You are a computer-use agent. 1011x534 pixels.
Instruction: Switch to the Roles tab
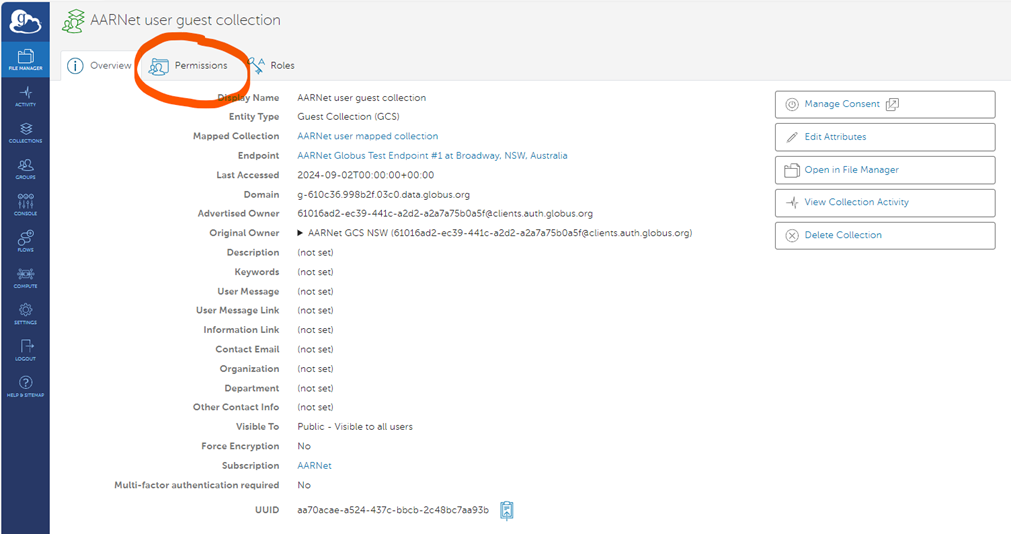coord(271,66)
